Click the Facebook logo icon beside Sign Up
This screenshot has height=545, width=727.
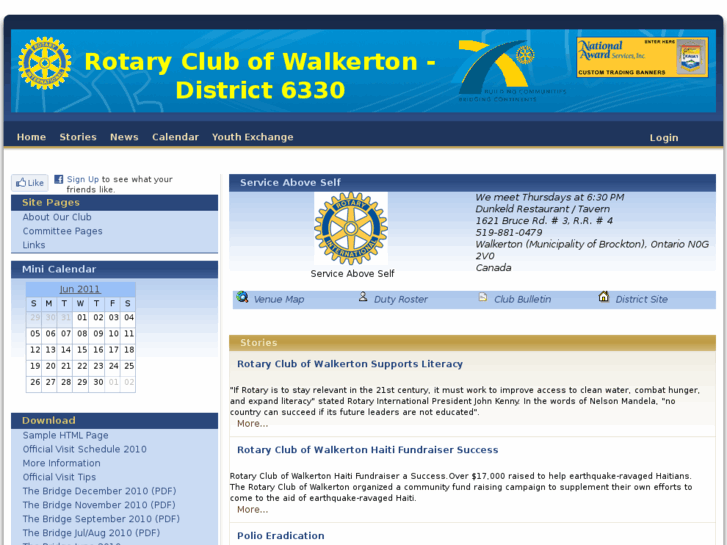tap(58, 179)
